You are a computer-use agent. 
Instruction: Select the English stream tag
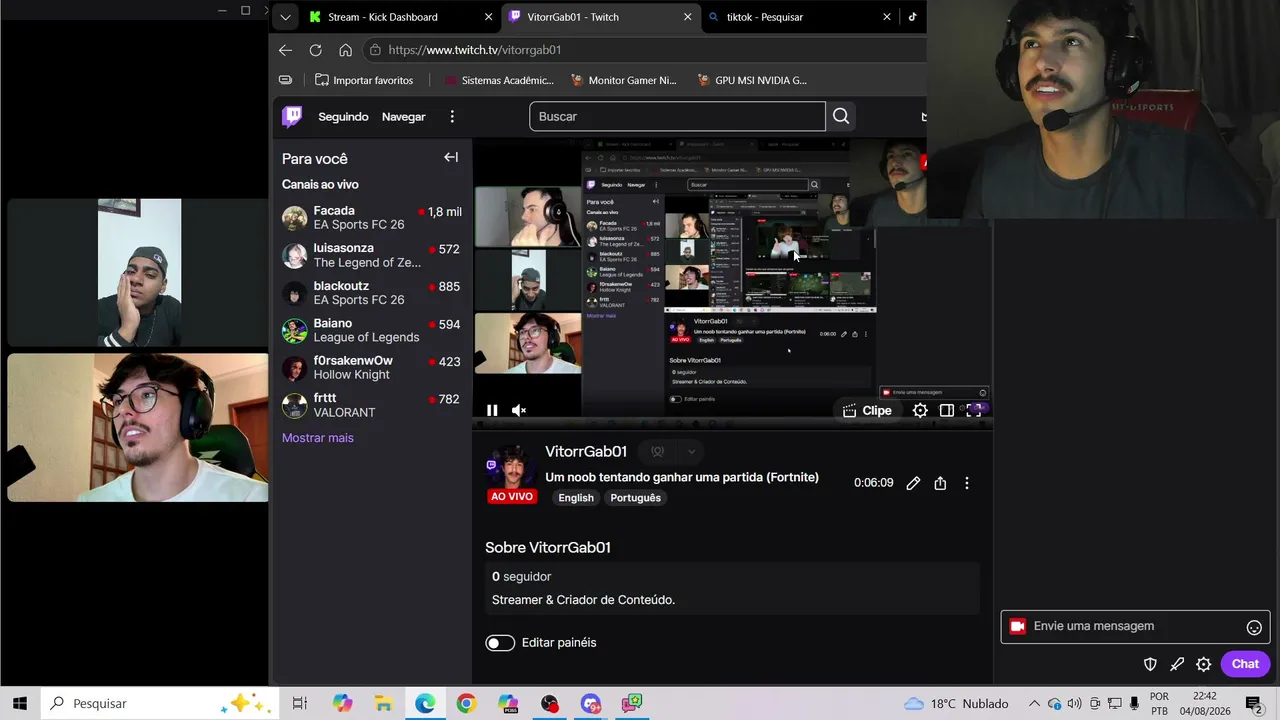pos(576,498)
